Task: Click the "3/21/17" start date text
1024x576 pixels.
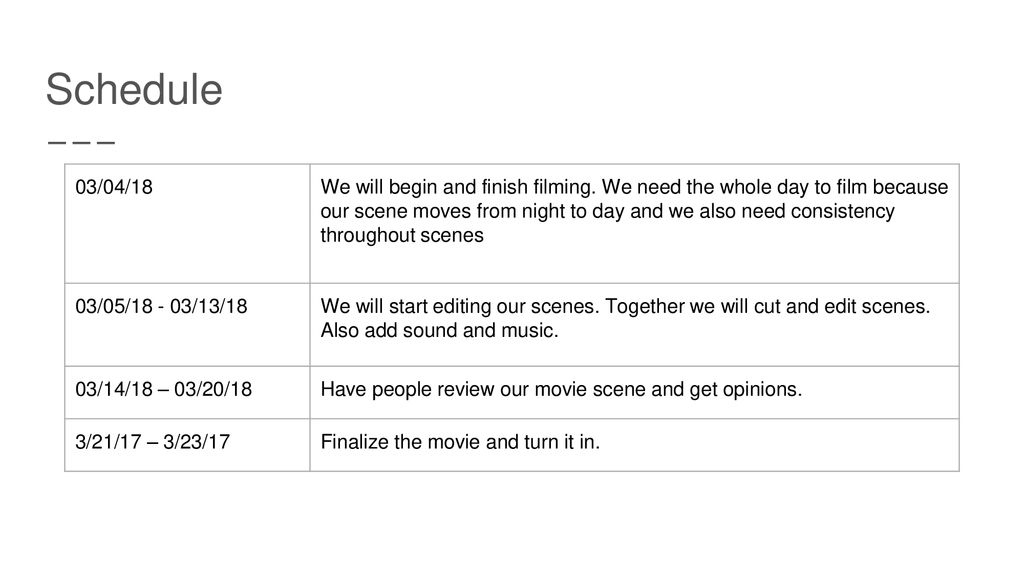Action: pyautogui.click(x=108, y=442)
